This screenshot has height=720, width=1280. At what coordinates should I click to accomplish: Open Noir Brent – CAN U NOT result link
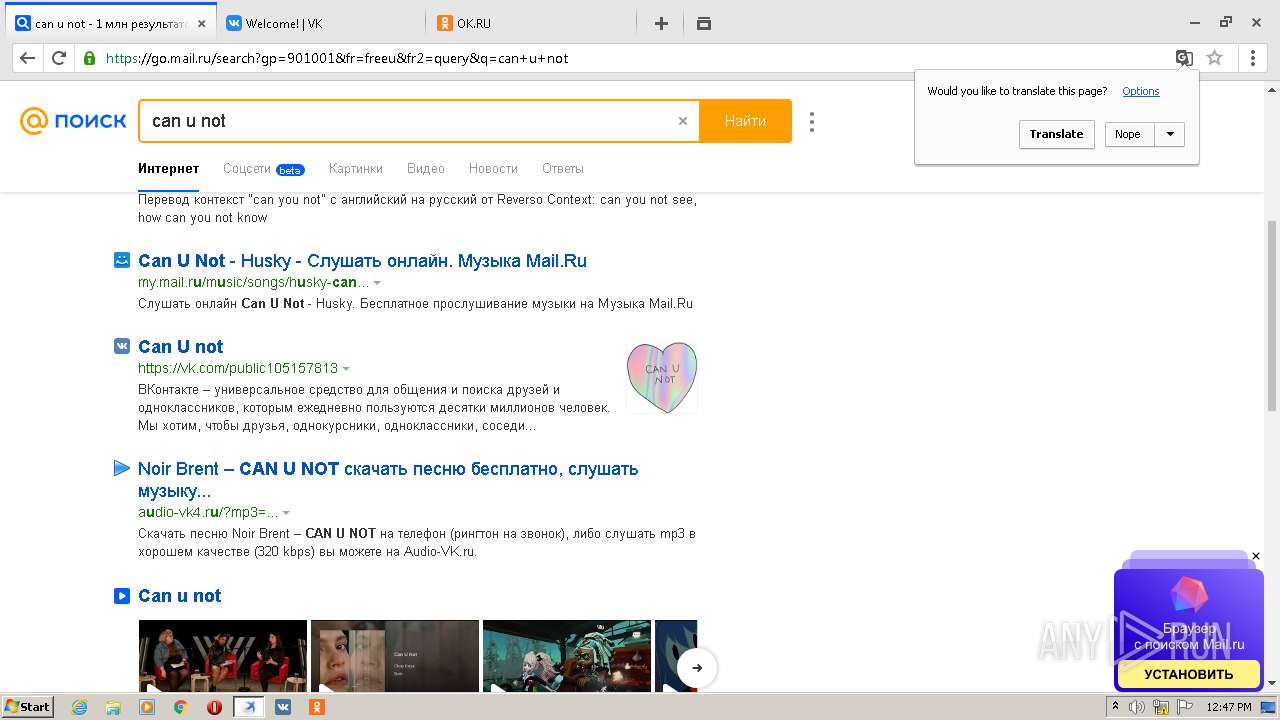coord(388,480)
